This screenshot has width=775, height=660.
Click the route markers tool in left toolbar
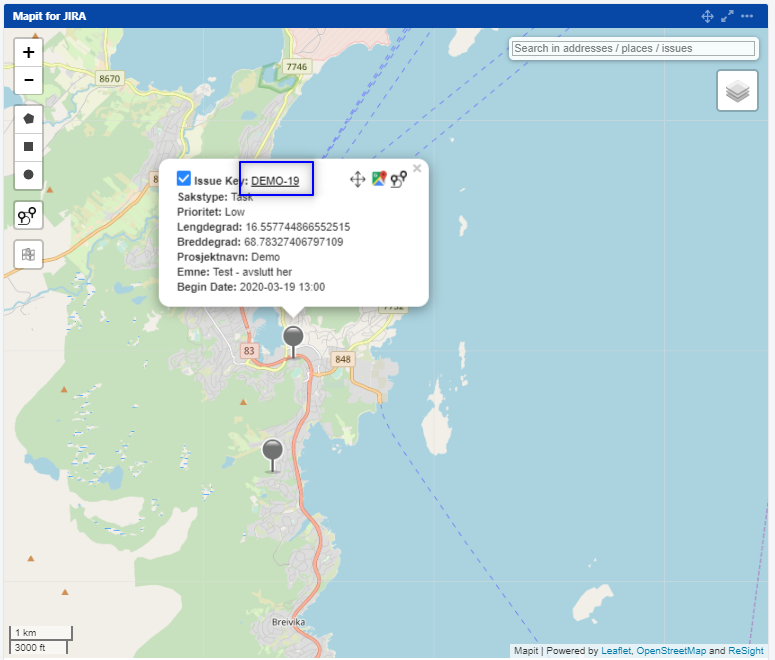[28, 214]
